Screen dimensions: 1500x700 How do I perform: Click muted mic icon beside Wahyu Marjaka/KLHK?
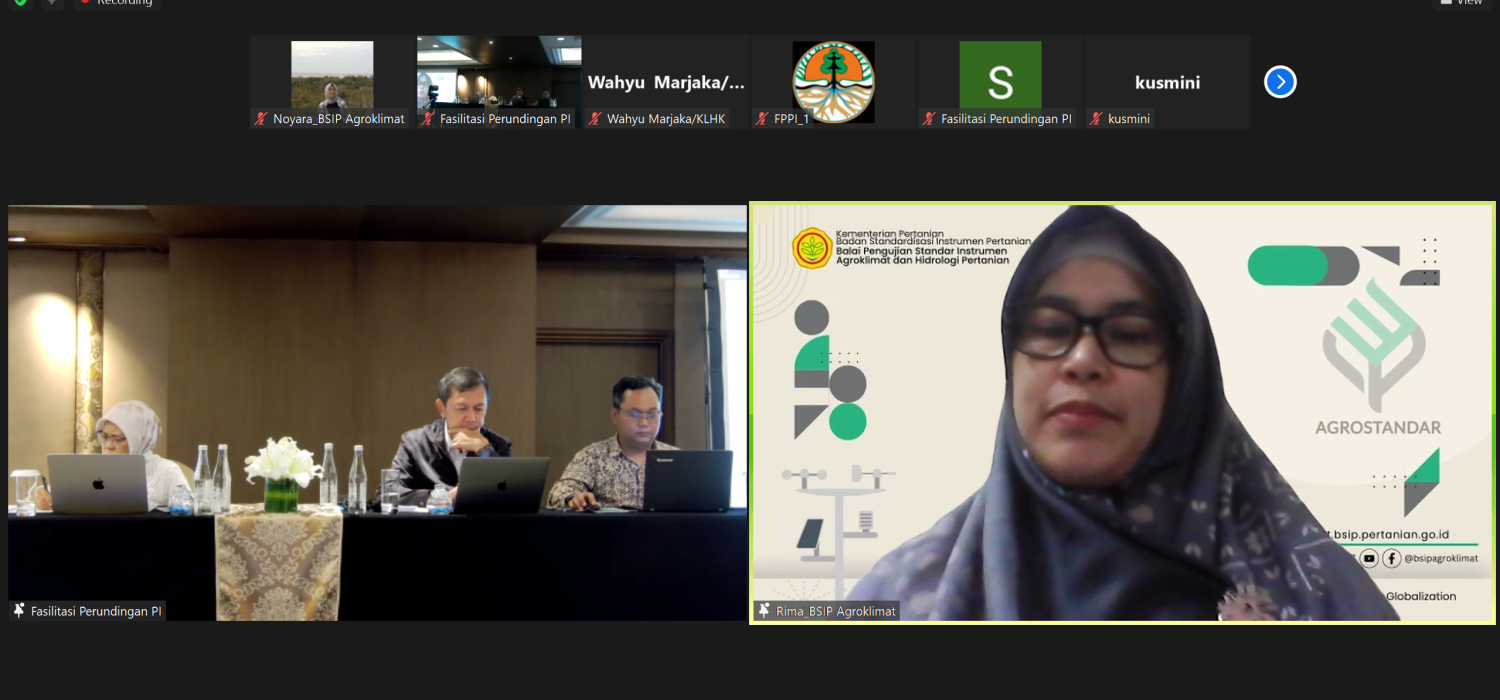(x=595, y=119)
